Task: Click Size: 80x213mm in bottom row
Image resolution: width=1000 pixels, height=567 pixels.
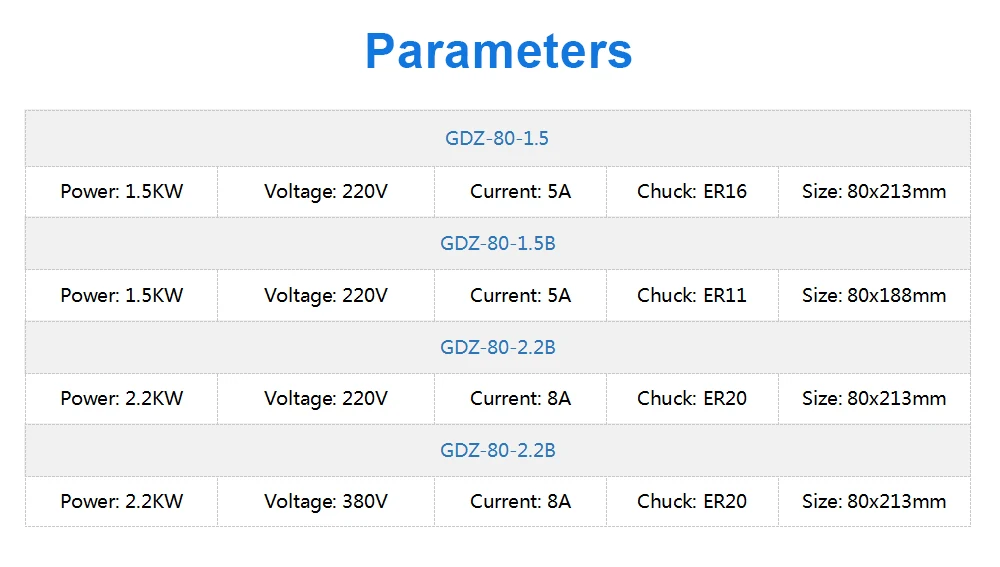Action: 874,501
